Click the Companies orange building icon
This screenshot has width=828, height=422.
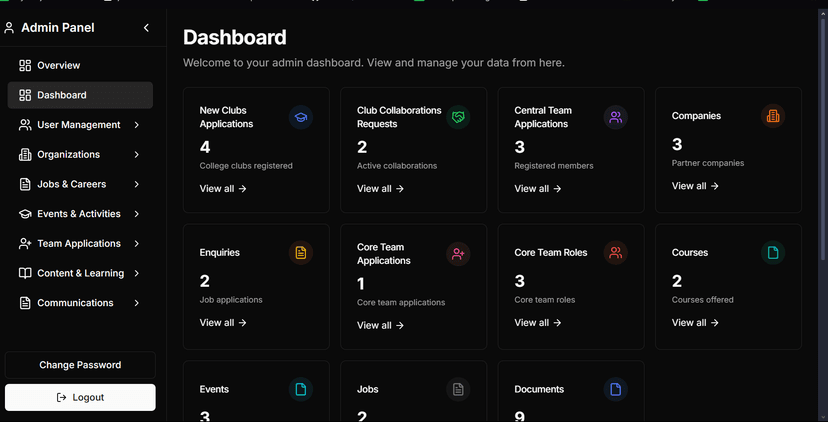point(773,116)
